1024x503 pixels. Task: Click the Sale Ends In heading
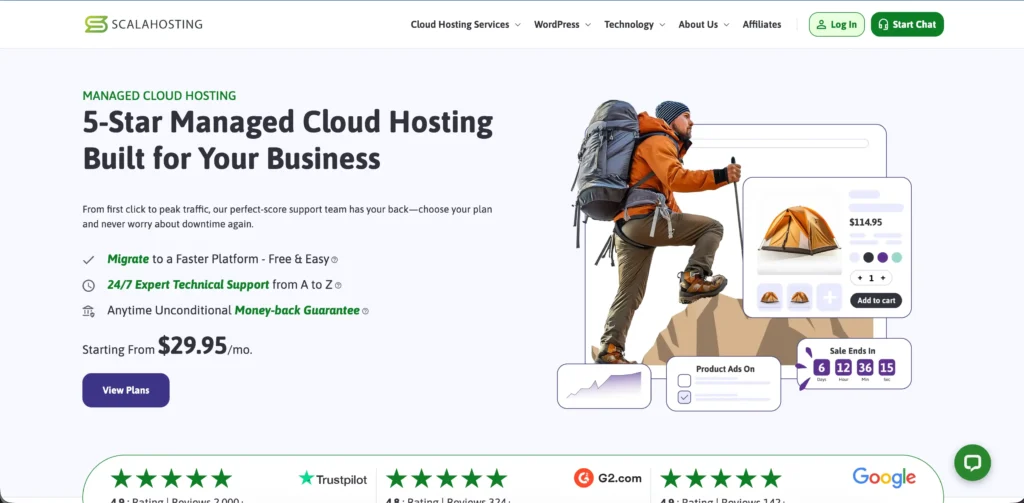click(852, 351)
